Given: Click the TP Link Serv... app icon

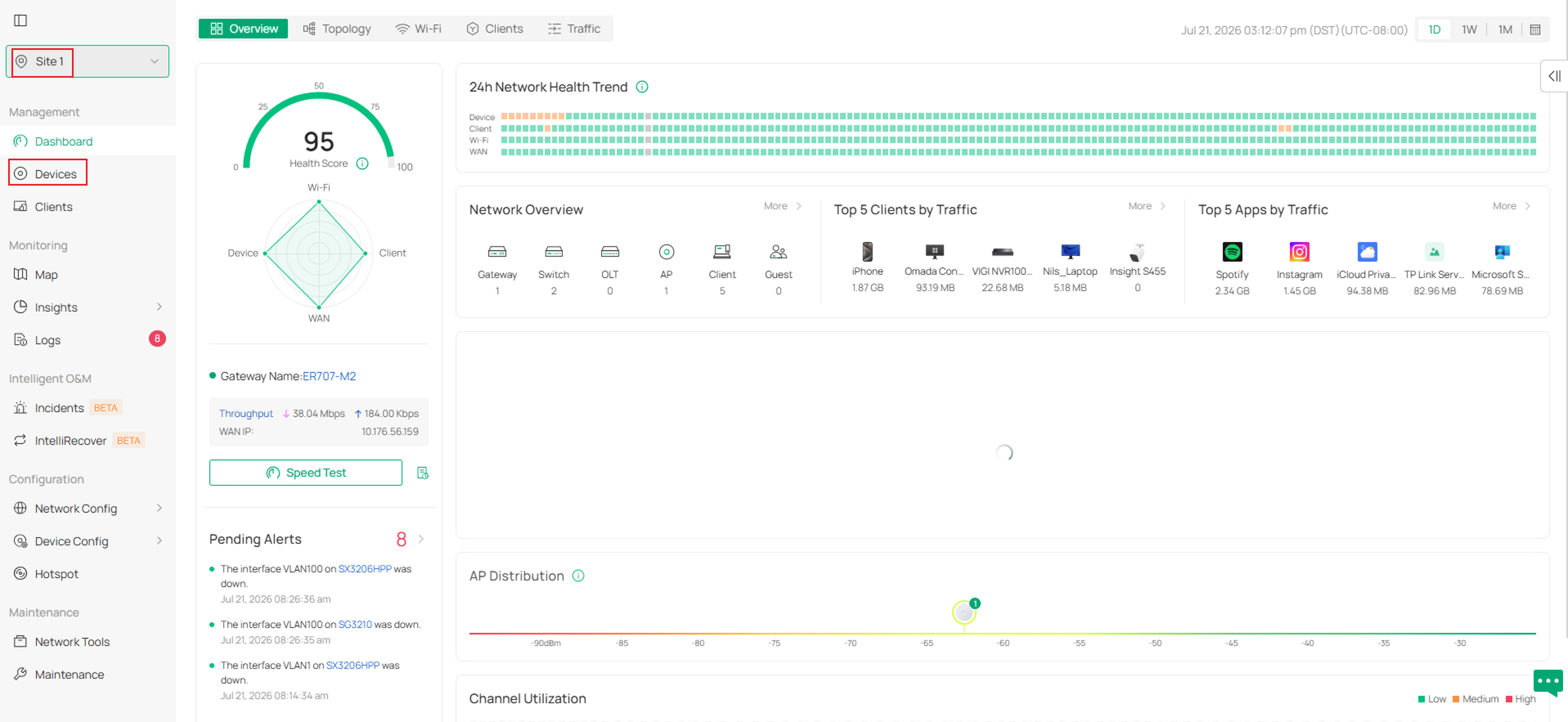Looking at the screenshot, I should 1434,251.
